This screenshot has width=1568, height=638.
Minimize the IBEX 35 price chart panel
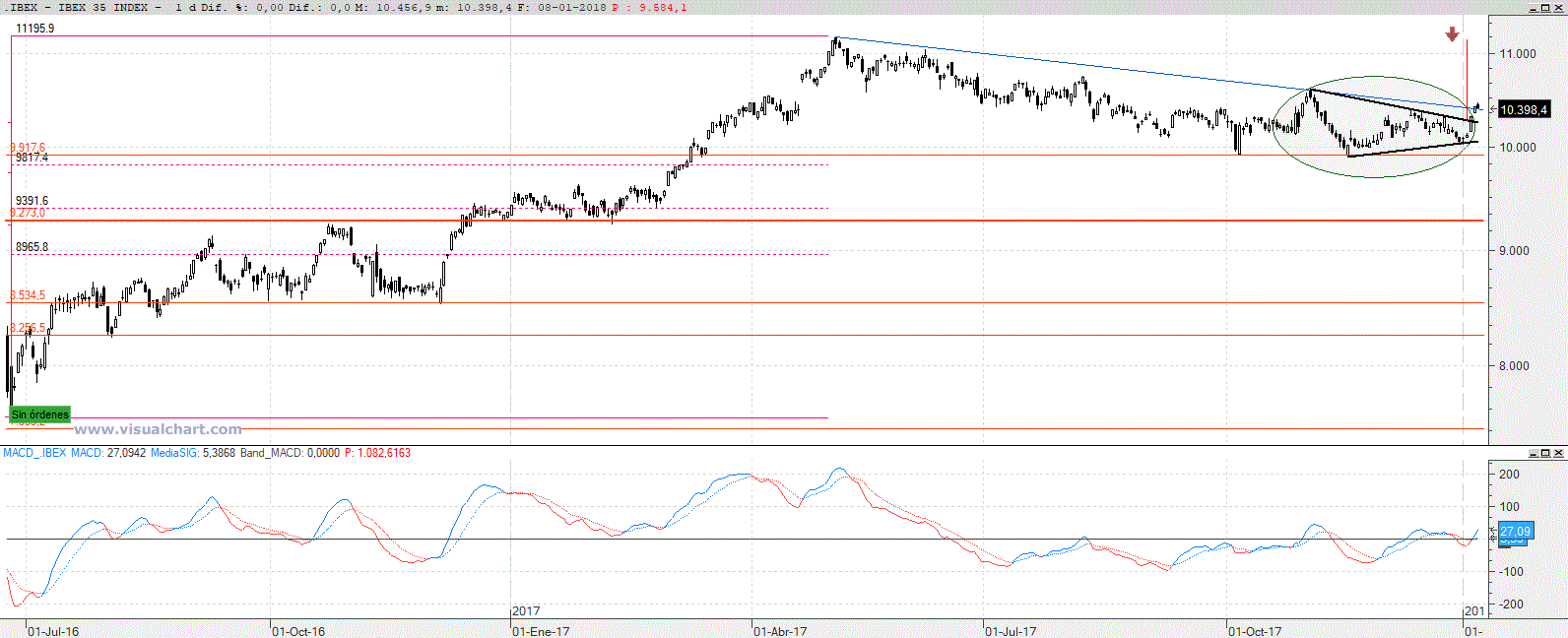pos(1534,8)
